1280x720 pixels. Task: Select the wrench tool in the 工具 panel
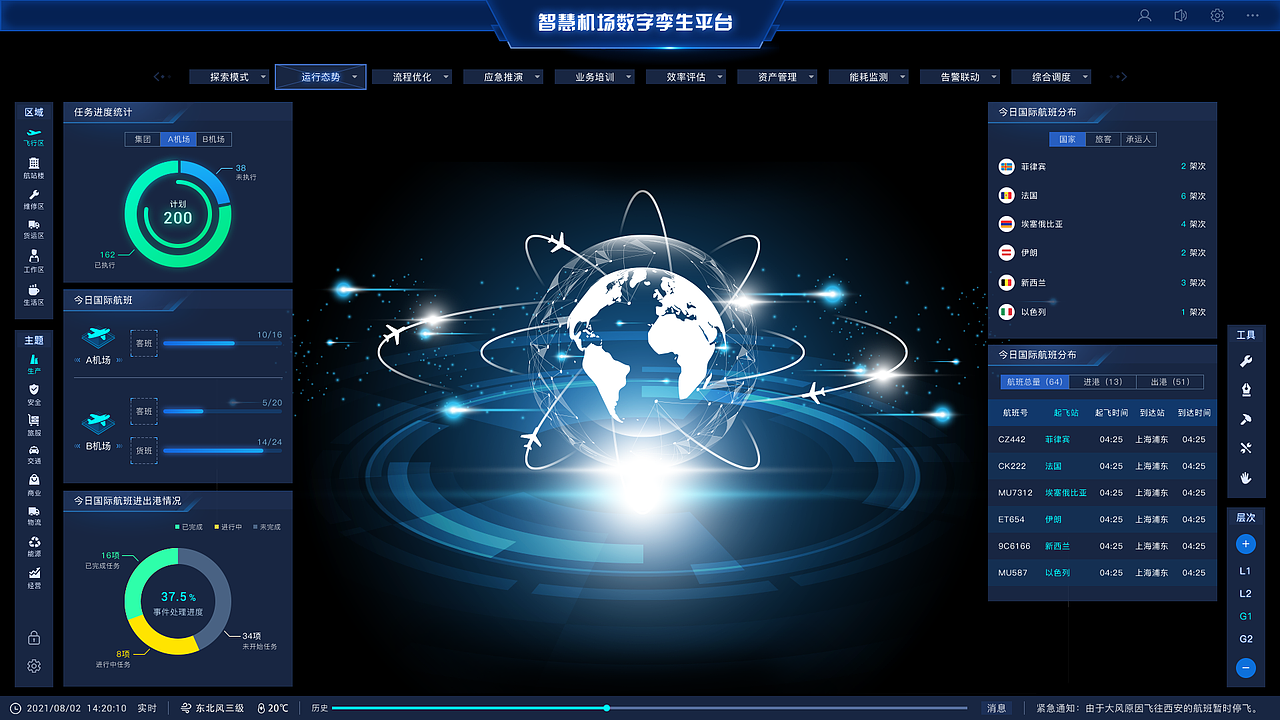pyautogui.click(x=1245, y=360)
